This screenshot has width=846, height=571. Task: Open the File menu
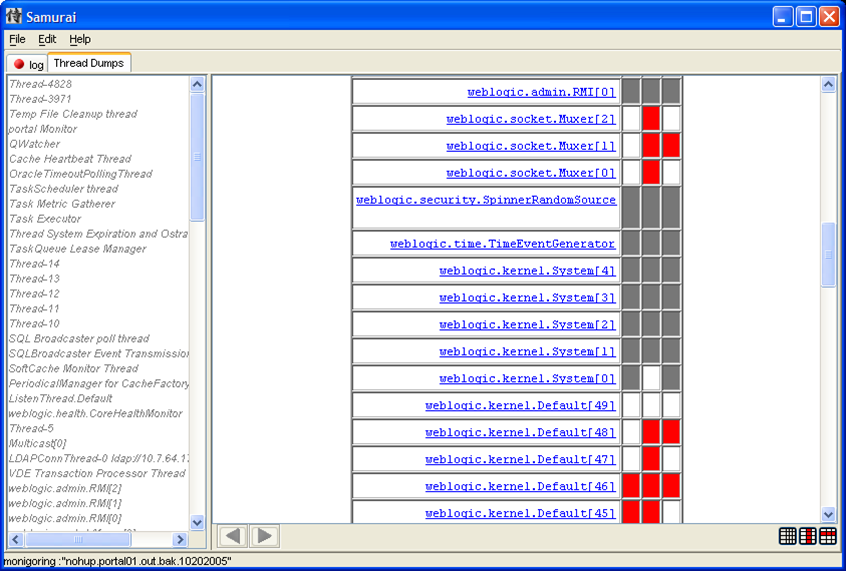(17, 39)
